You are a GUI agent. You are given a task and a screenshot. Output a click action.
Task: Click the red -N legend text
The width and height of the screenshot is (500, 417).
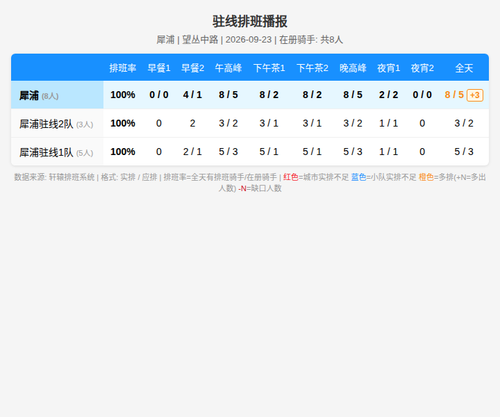click(242, 189)
